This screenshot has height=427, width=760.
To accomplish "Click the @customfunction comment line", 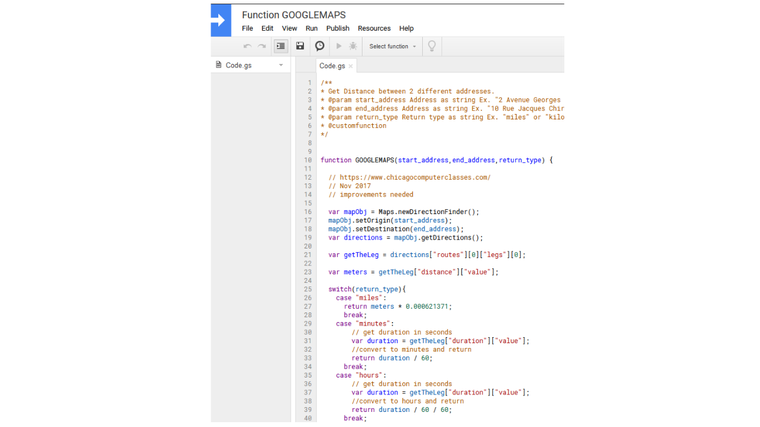I will pyautogui.click(x=353, y=126).
